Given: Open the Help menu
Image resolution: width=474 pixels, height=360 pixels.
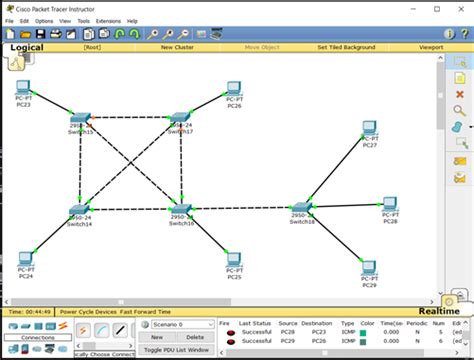Looking at the screenshot, I should pos(132,21).
